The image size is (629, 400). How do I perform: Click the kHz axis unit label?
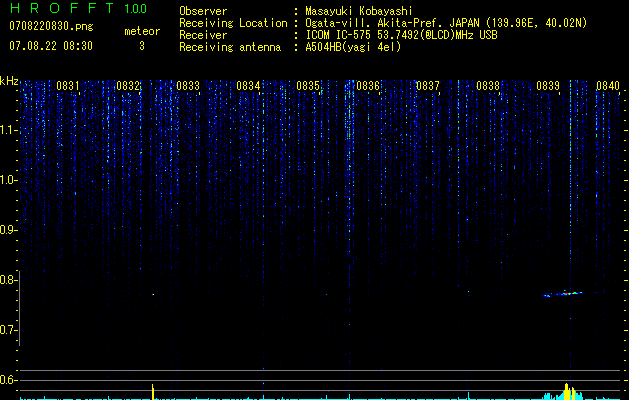(x=9, y=81)
